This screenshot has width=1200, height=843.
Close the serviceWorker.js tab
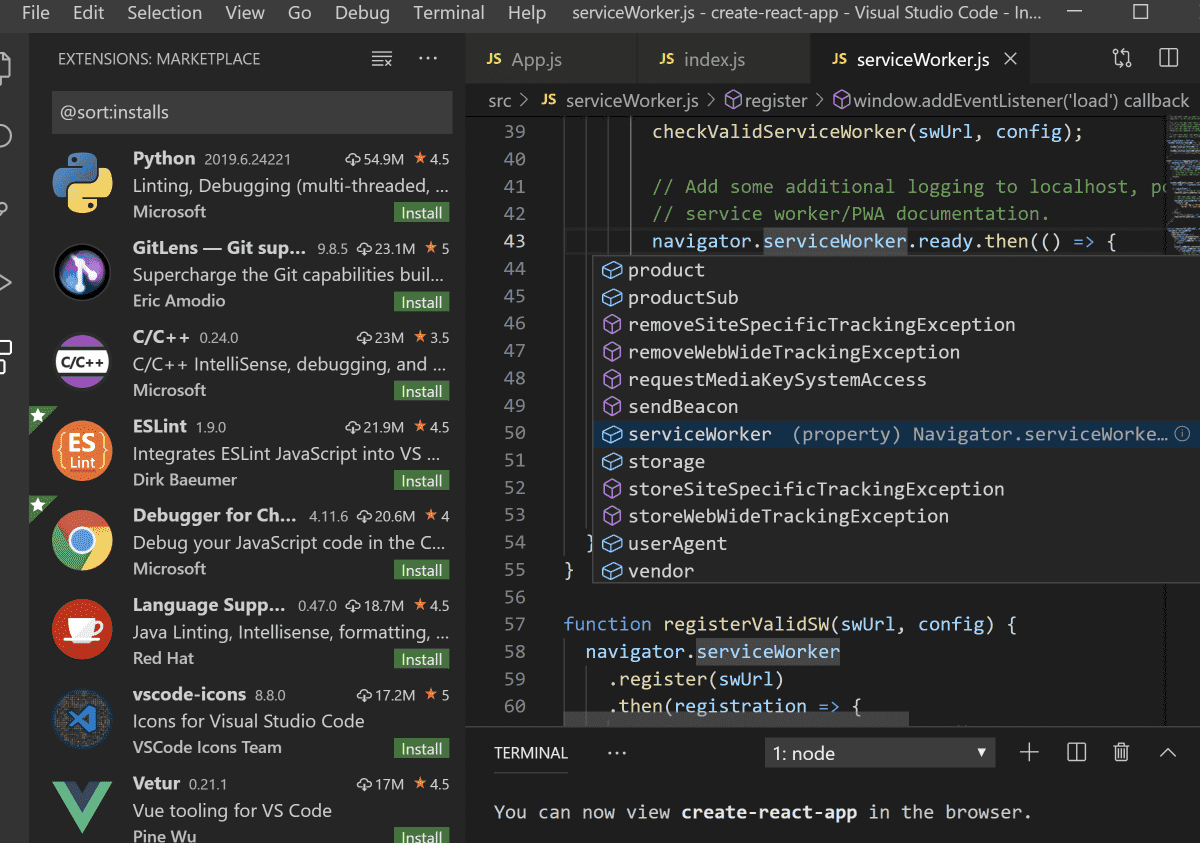click(x=1010, y=59)
